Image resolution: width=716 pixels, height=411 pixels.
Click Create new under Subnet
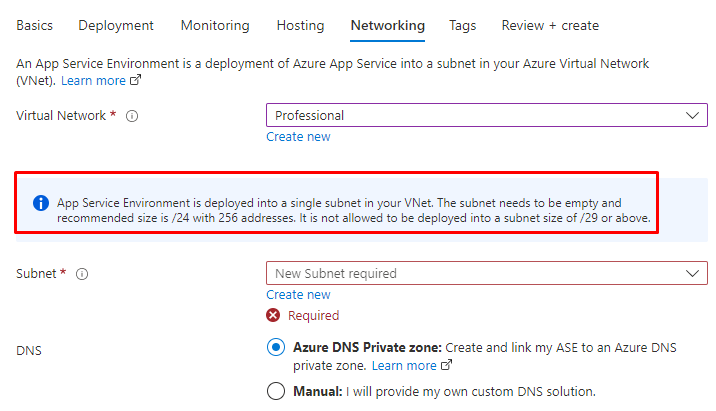[x=298, y=295]
